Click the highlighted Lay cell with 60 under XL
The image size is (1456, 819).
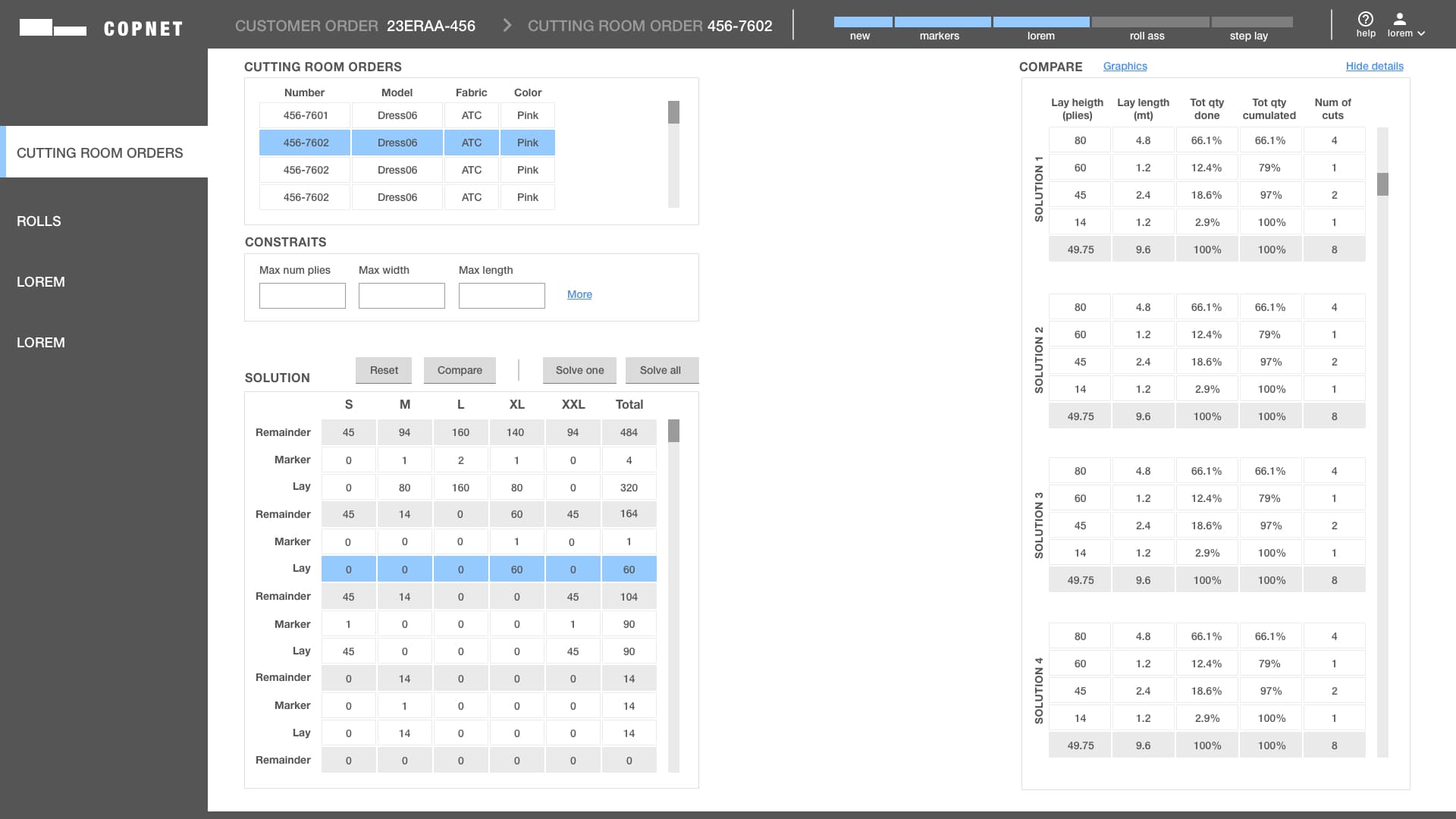[516, 570]
